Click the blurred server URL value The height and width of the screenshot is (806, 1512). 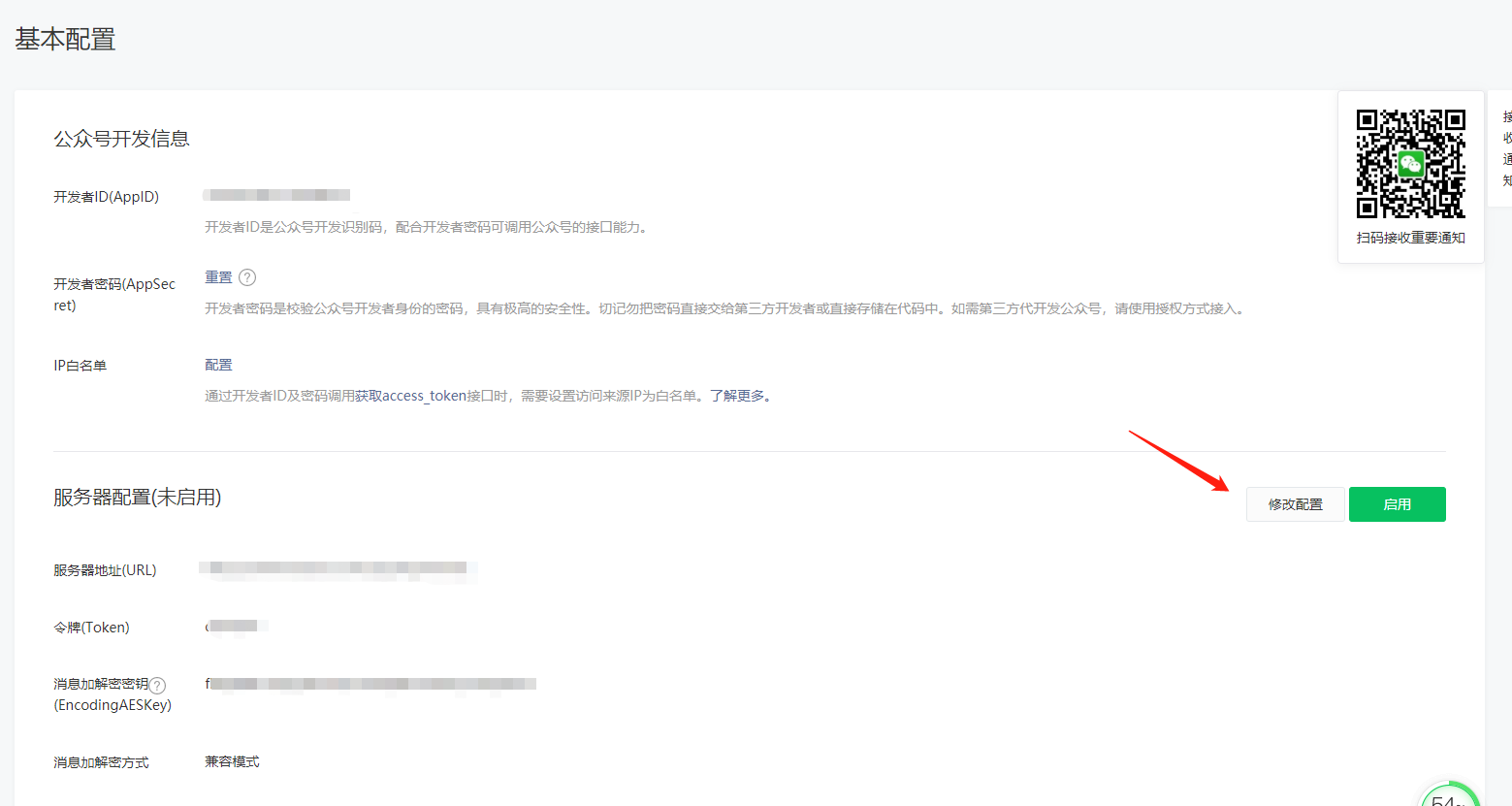point(338,569)
